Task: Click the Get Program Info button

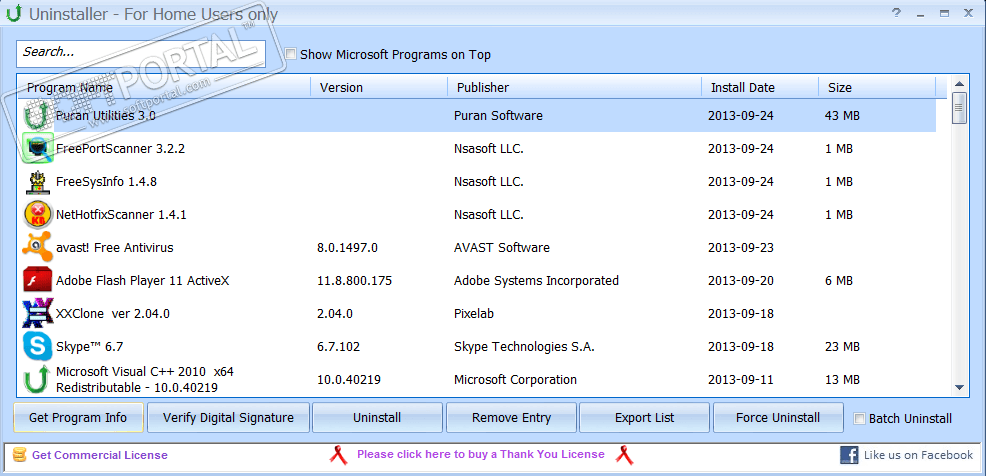Action: [78, 418]
